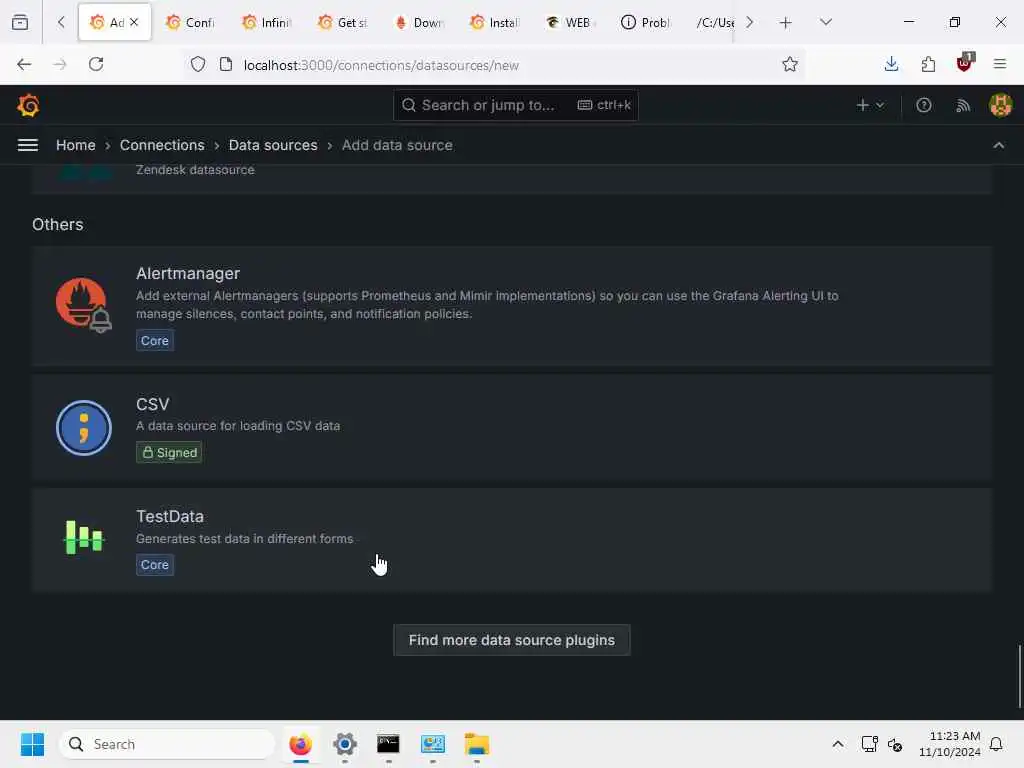Screen dimensions: 1024x768
Task: Open the terminal from the taskbar
Action: [388, 744]
